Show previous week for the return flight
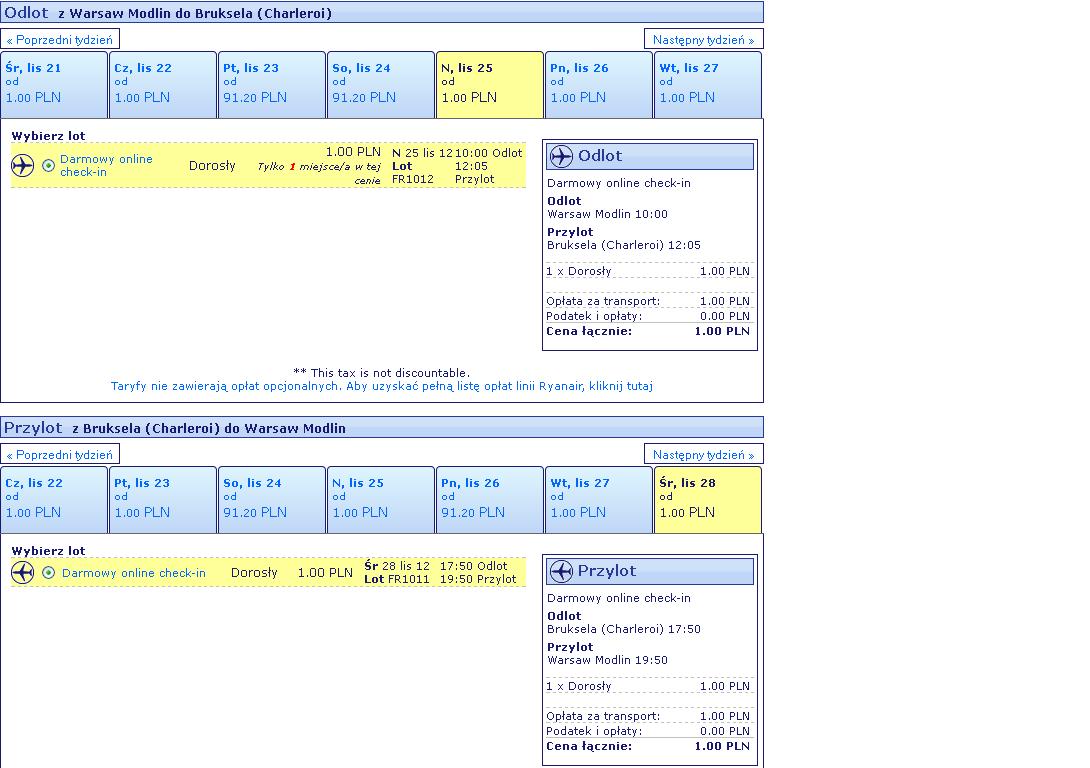The width and height of the screenshot is (1090, 768). (60, 455)
